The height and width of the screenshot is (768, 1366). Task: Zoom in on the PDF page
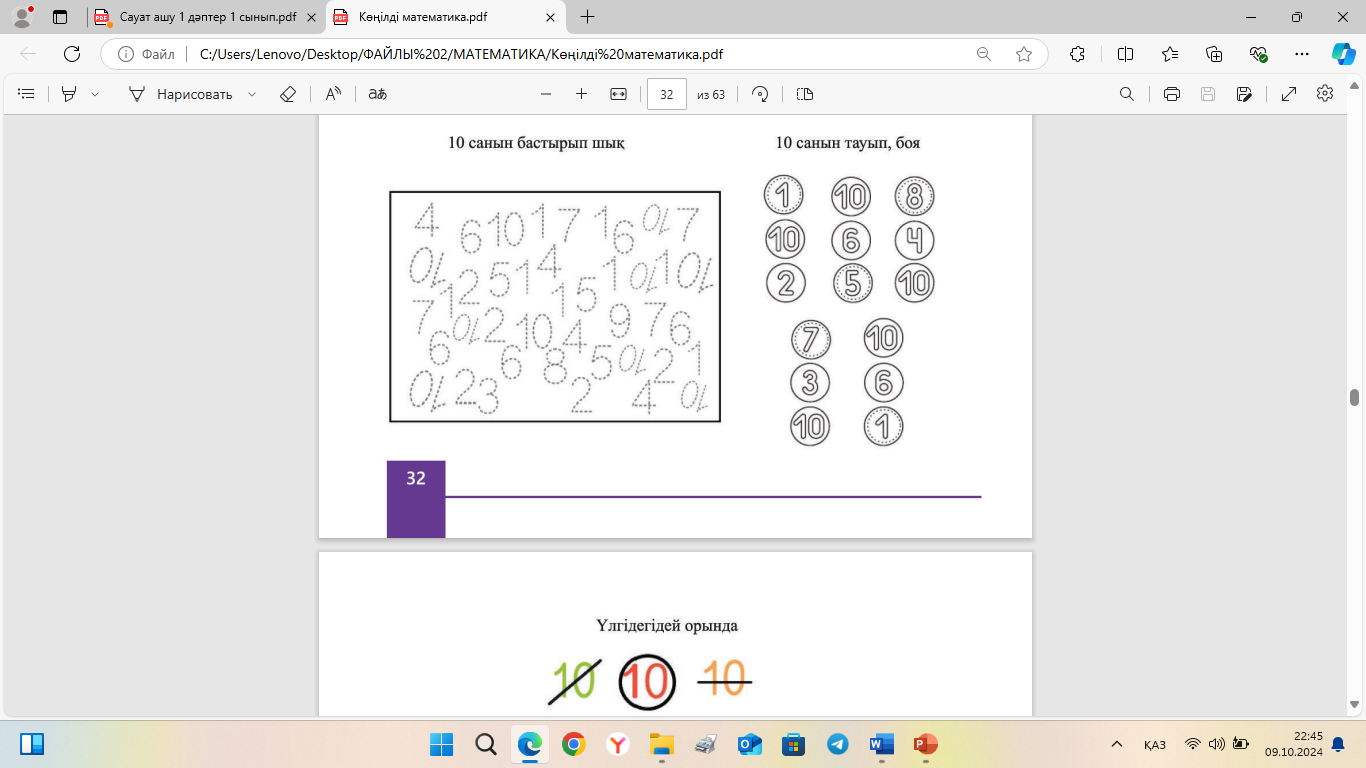[581, 94]
